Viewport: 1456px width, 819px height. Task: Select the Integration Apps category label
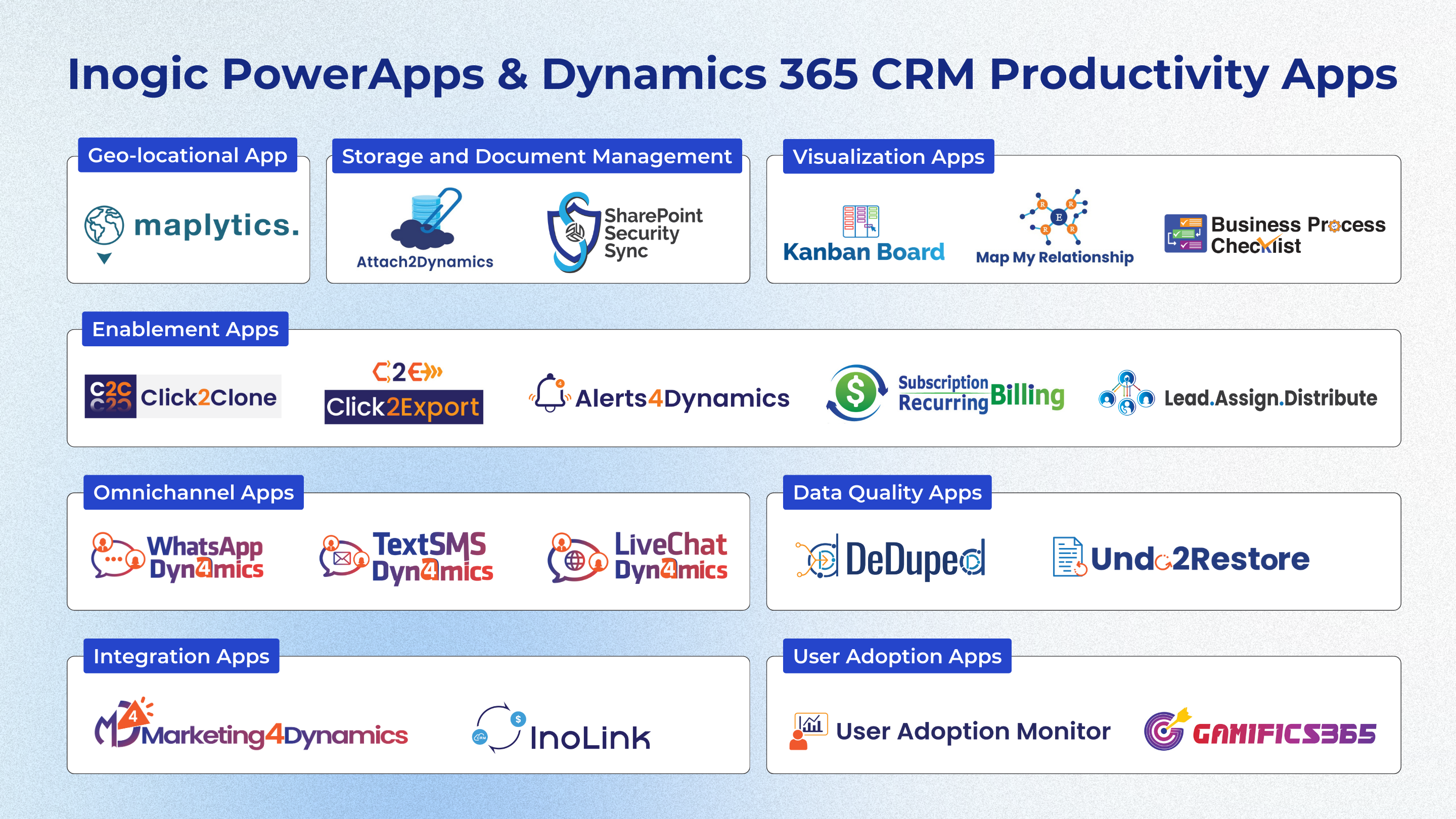[x=181, y=656]
